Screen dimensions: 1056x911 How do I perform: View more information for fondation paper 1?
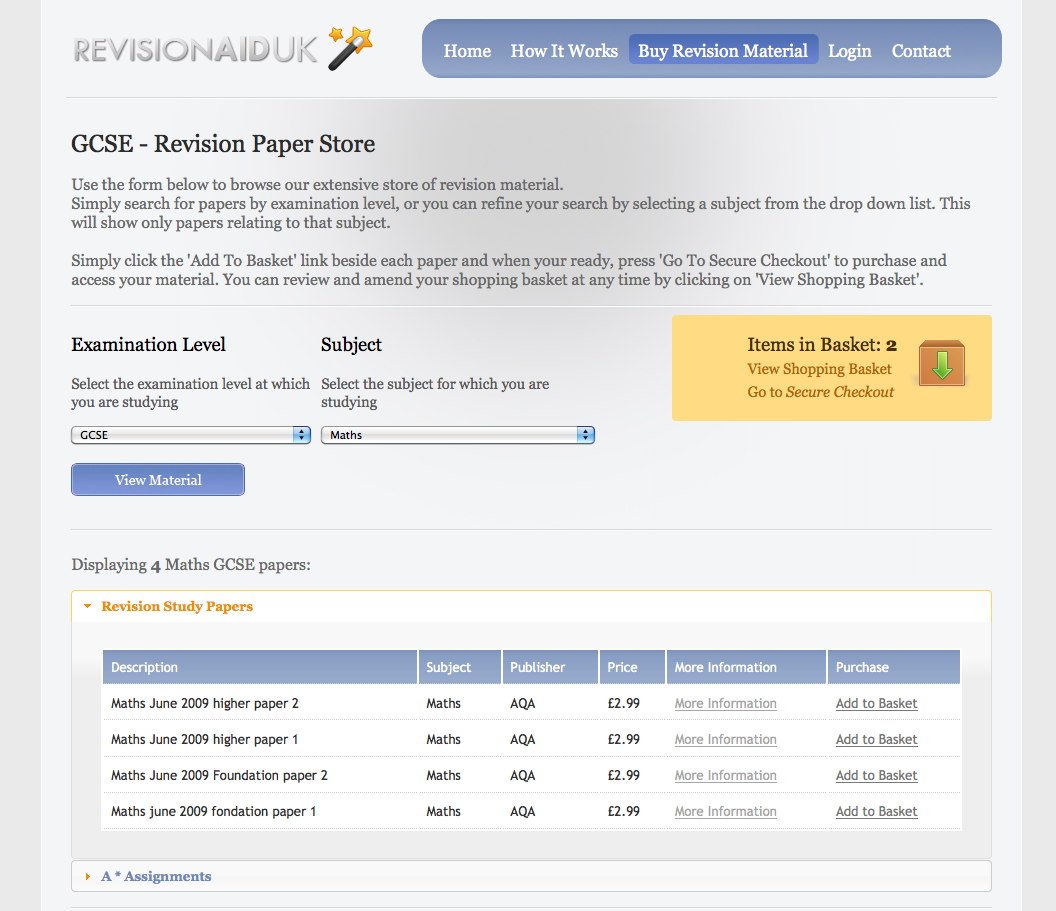725,811
